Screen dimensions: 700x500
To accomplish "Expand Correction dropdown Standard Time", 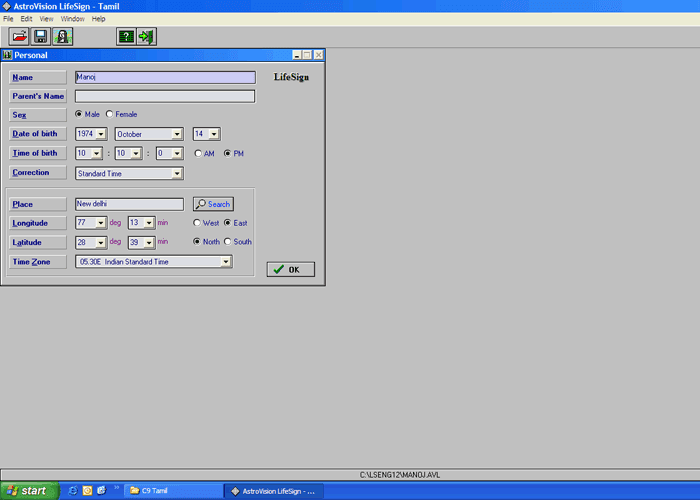I will pos(177,174).
